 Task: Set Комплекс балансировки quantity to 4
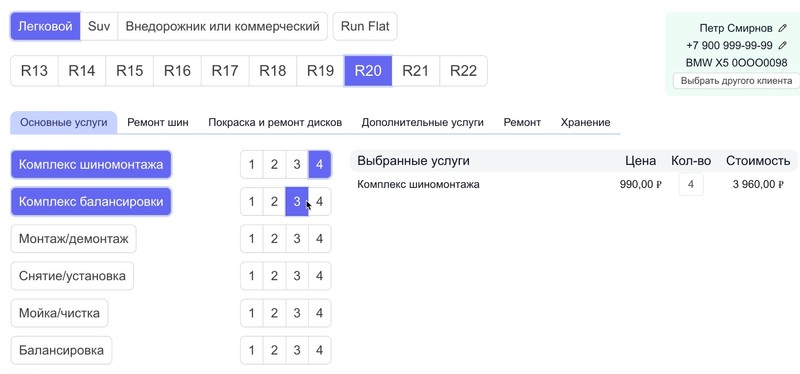pyautogui.click(x=319, y=202)
